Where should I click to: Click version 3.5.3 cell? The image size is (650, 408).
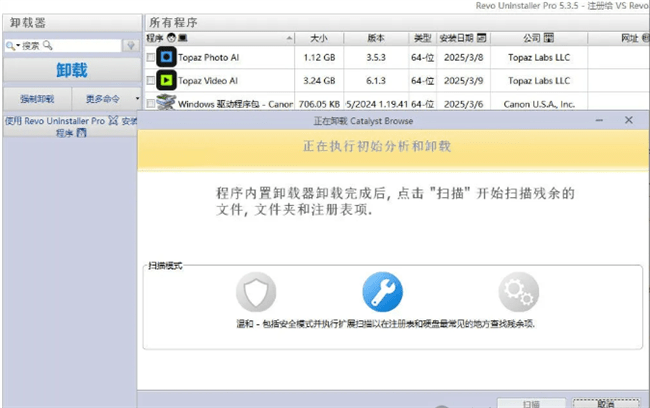376,57
